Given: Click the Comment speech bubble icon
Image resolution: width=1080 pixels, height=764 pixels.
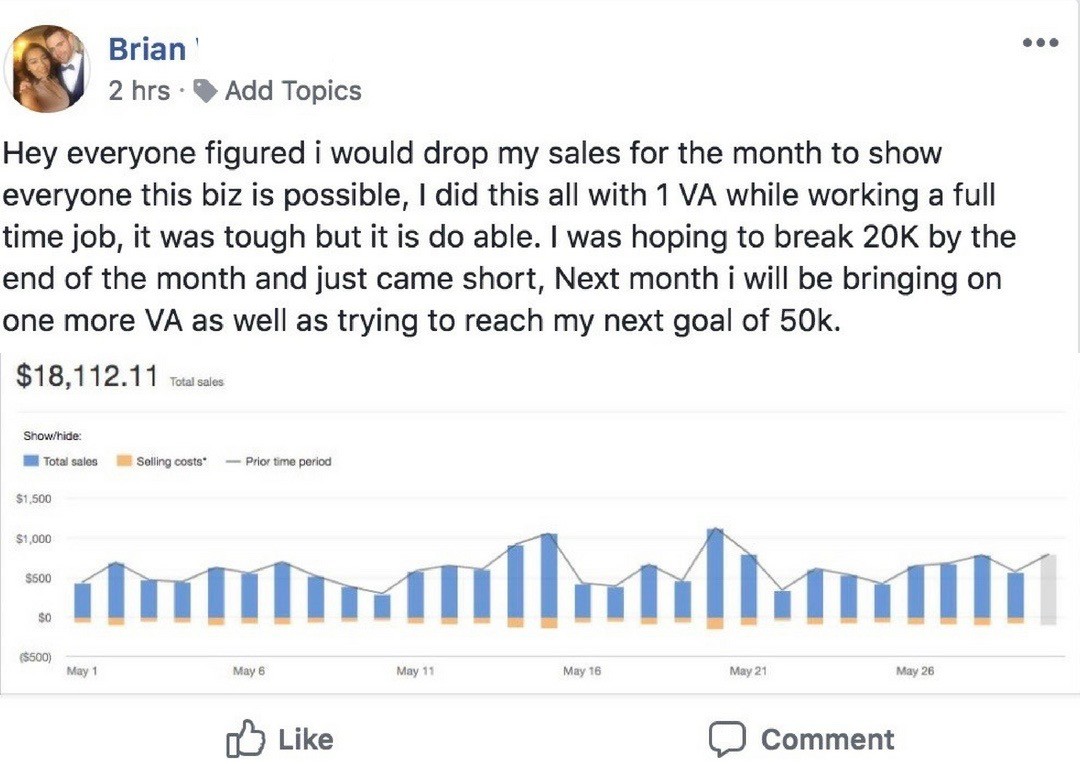Looking at the screenshot, I should click(727, 739).
